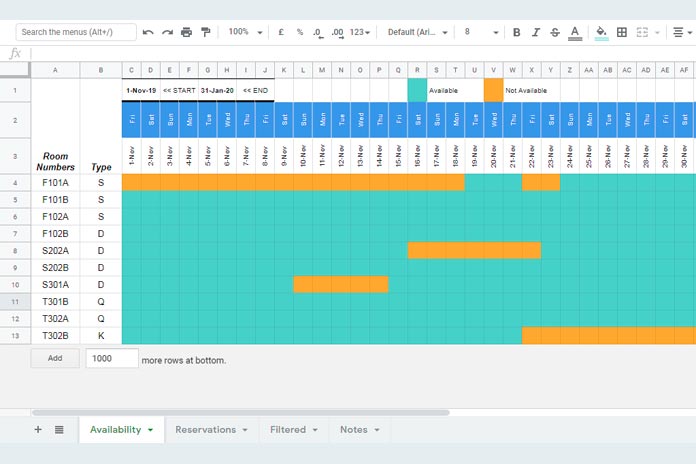Apply strikethrough formatting
Viewport: 696px width, 464px height.
click(555, 32)
